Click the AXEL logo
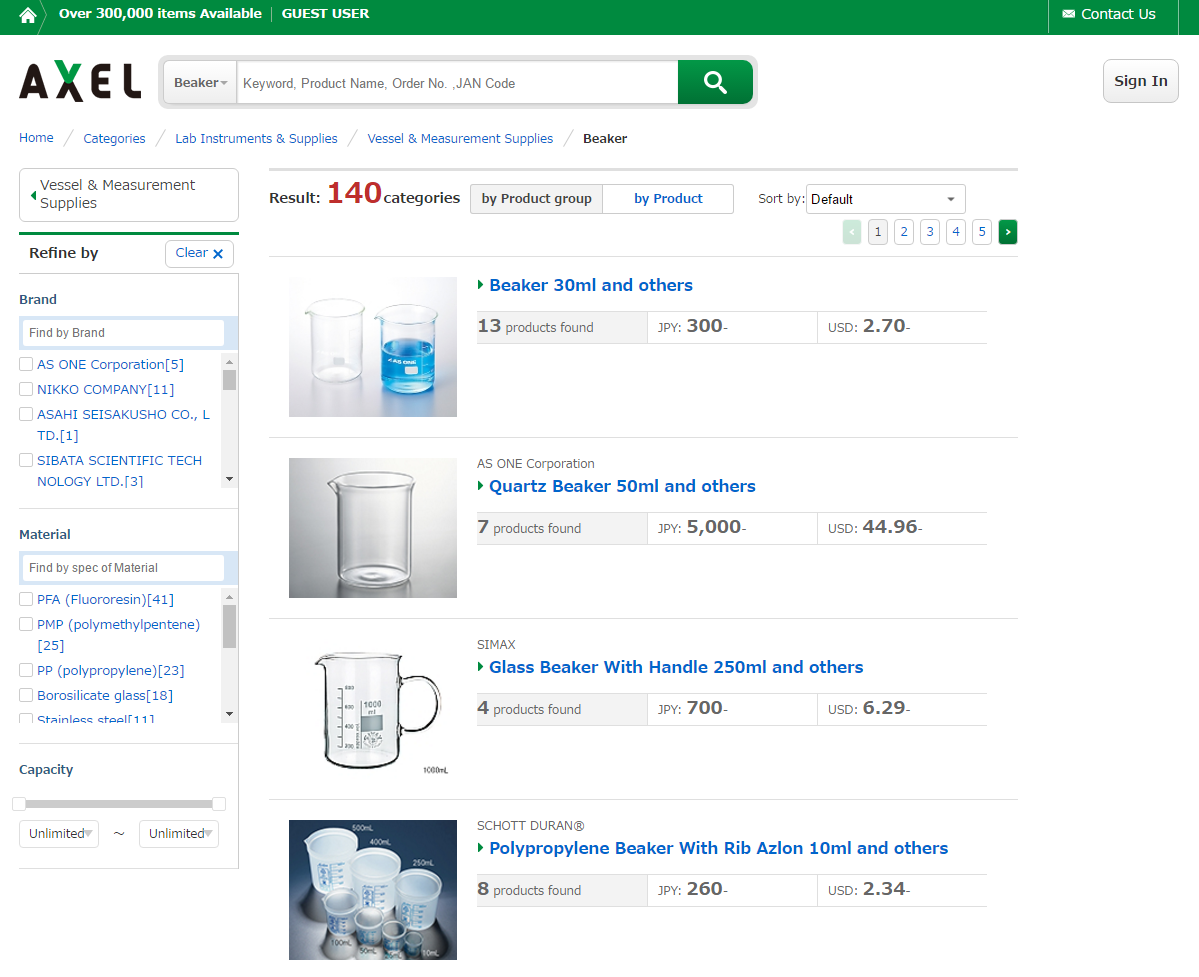The width and height of the screenshot is (1199, 977). [80, 82]
